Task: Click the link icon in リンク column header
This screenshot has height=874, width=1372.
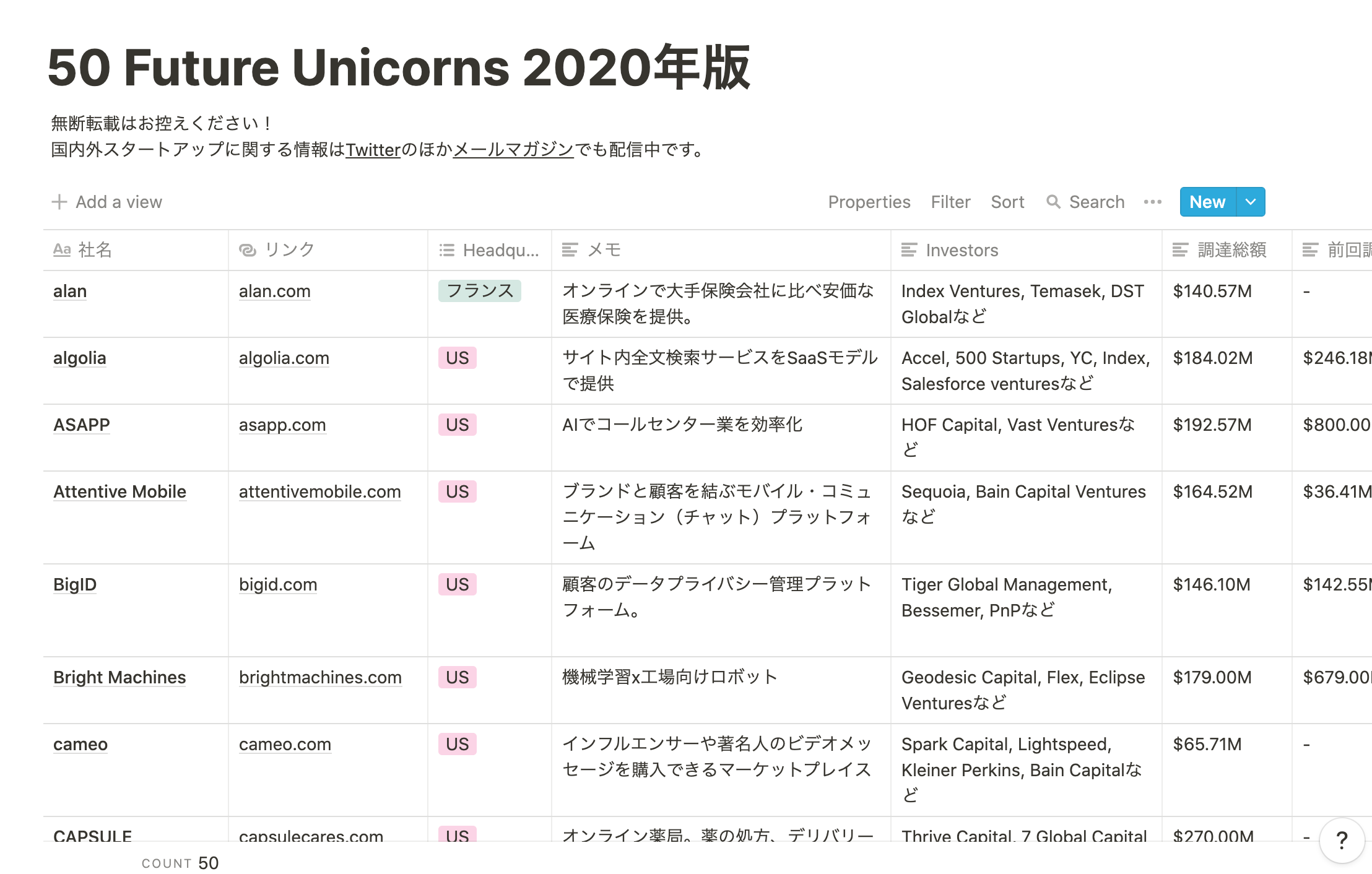Action: (x=248, y=250)
